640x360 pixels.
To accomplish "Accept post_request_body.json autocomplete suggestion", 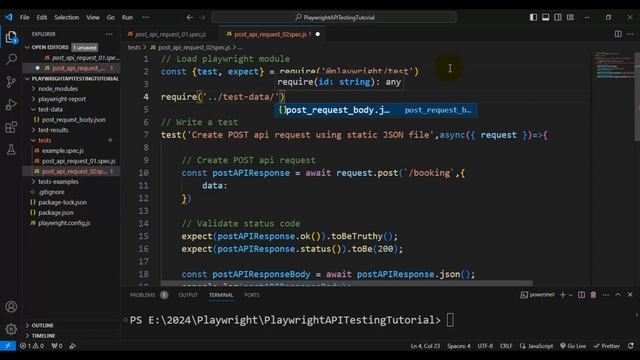I will pos(376,110).
